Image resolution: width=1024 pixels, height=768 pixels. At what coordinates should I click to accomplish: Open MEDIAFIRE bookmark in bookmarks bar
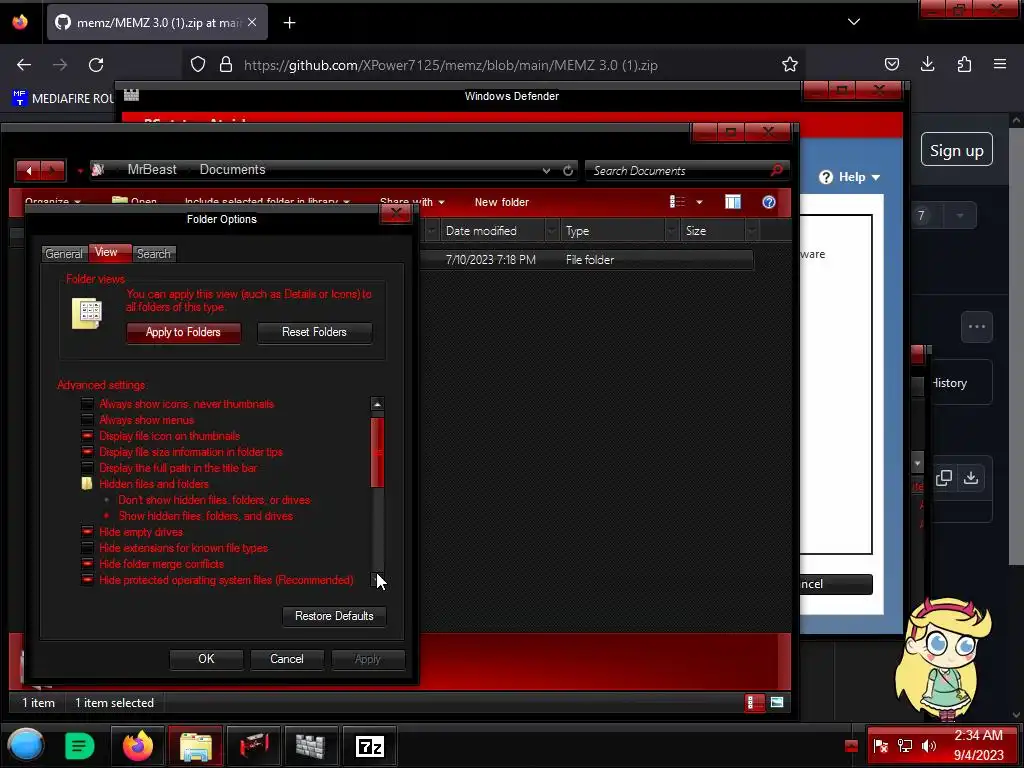(63, 99)
